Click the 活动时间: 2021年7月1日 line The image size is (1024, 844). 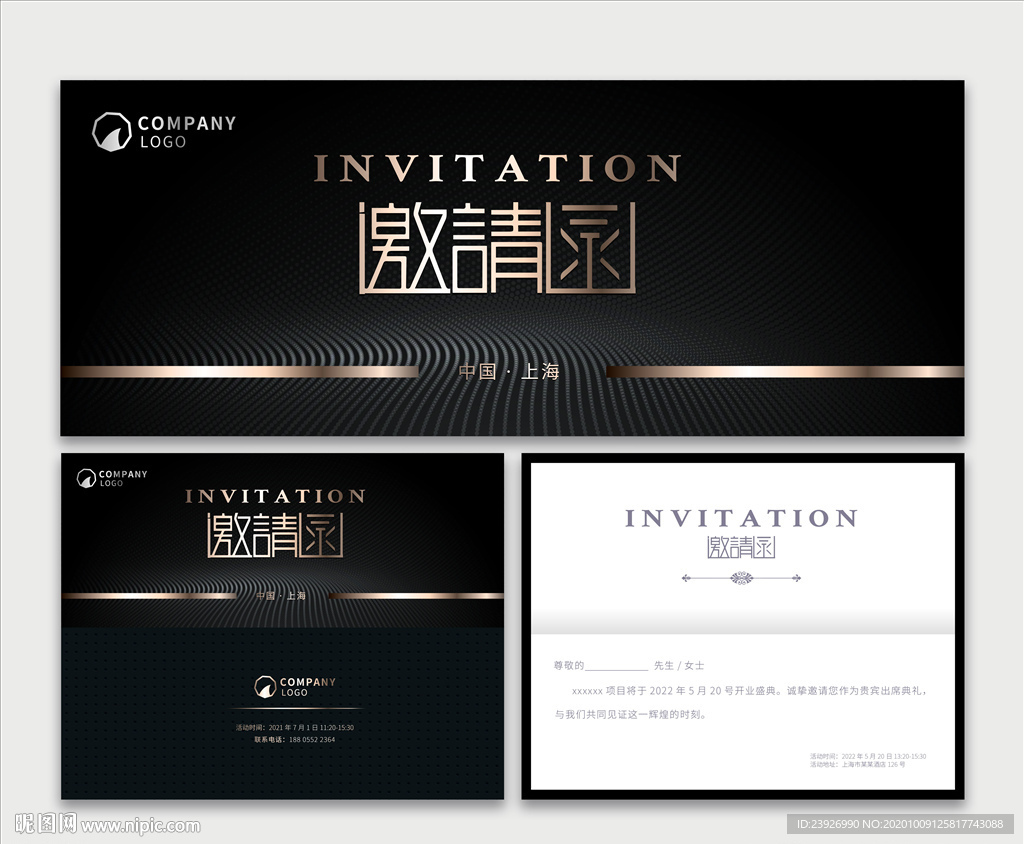(x=295, y=727)
